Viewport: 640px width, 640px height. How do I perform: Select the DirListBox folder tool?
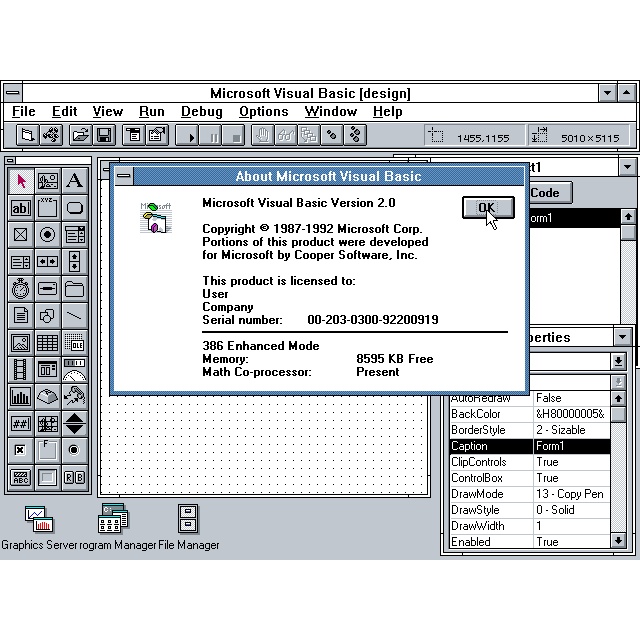pos(75,289)
